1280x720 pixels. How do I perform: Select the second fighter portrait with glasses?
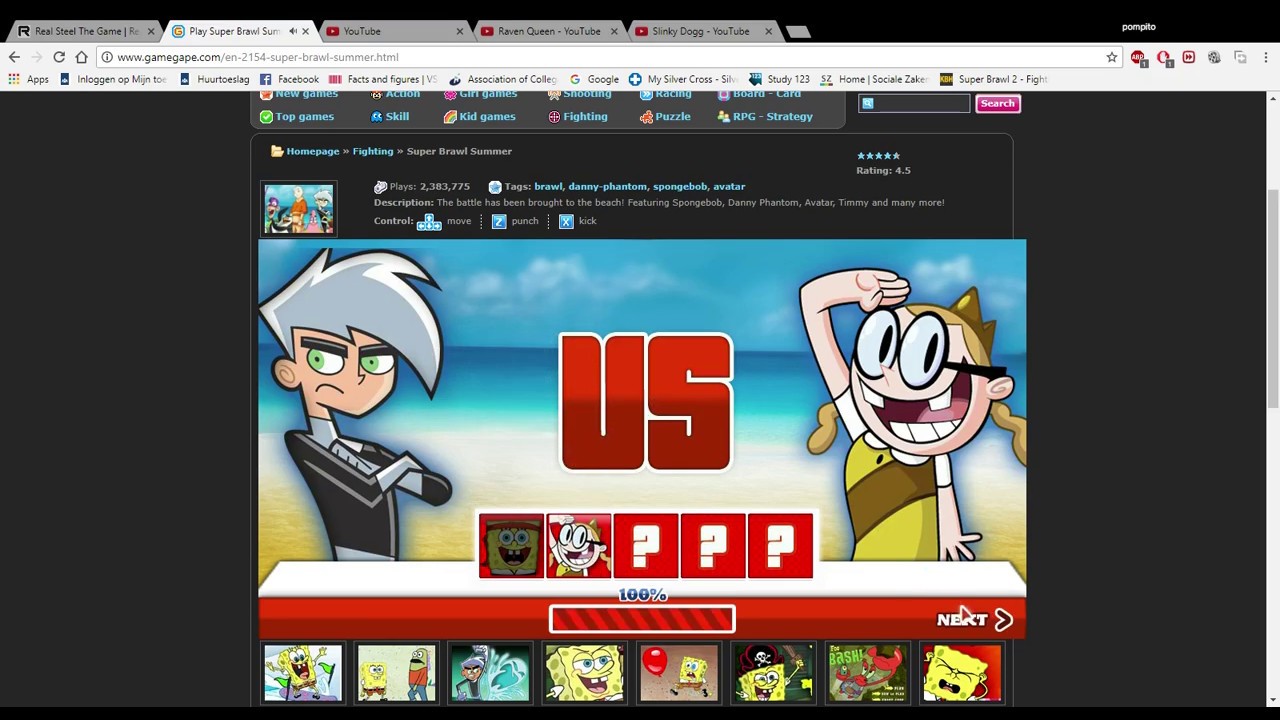point(579,546)
